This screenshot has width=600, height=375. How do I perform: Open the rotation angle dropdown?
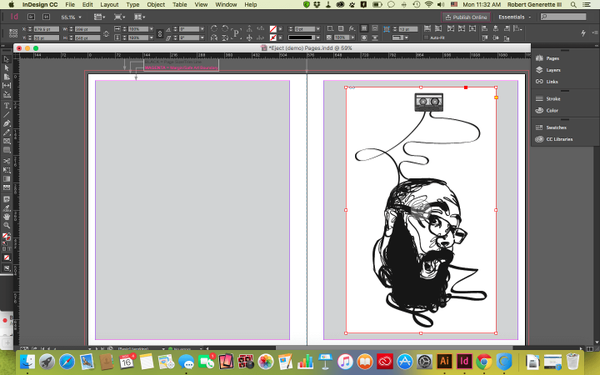[202, 29]
